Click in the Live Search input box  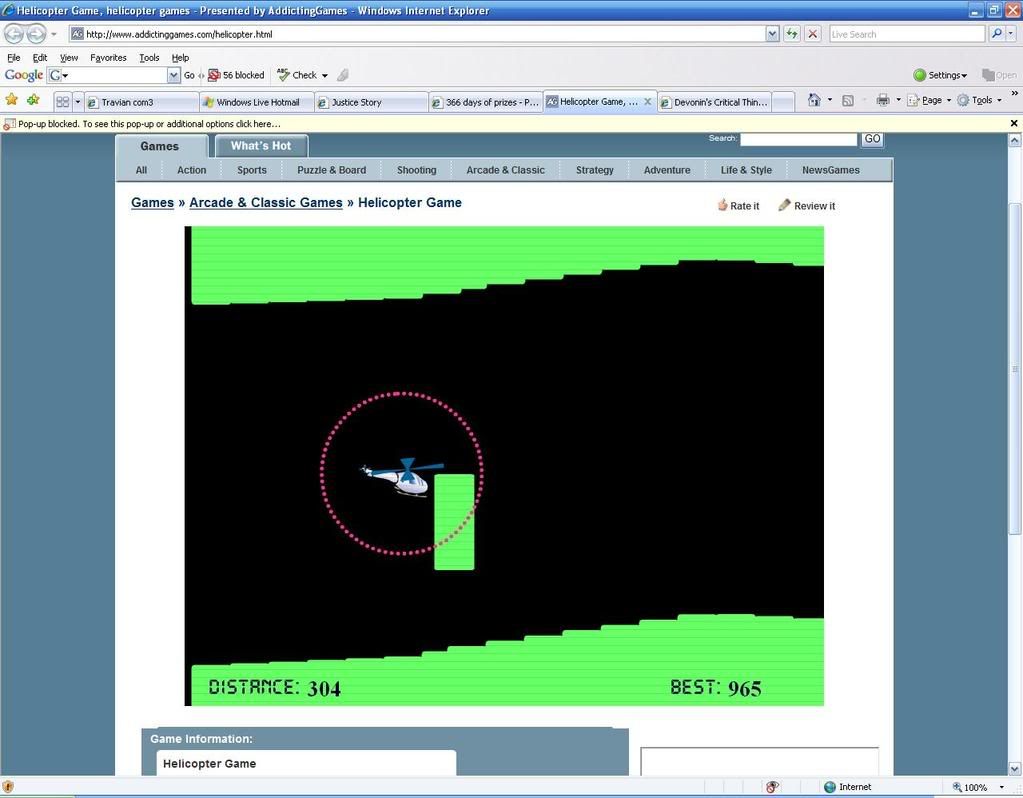[905, 34]
